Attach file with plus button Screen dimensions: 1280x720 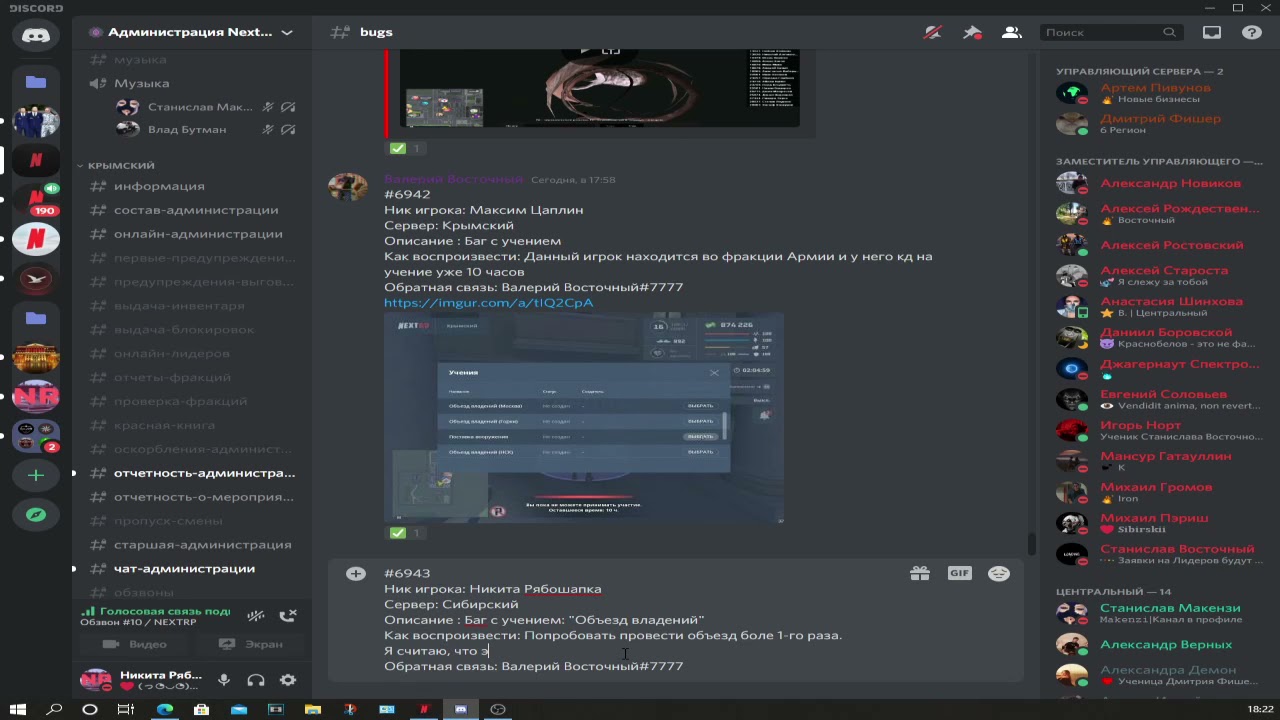click(356, 573)
